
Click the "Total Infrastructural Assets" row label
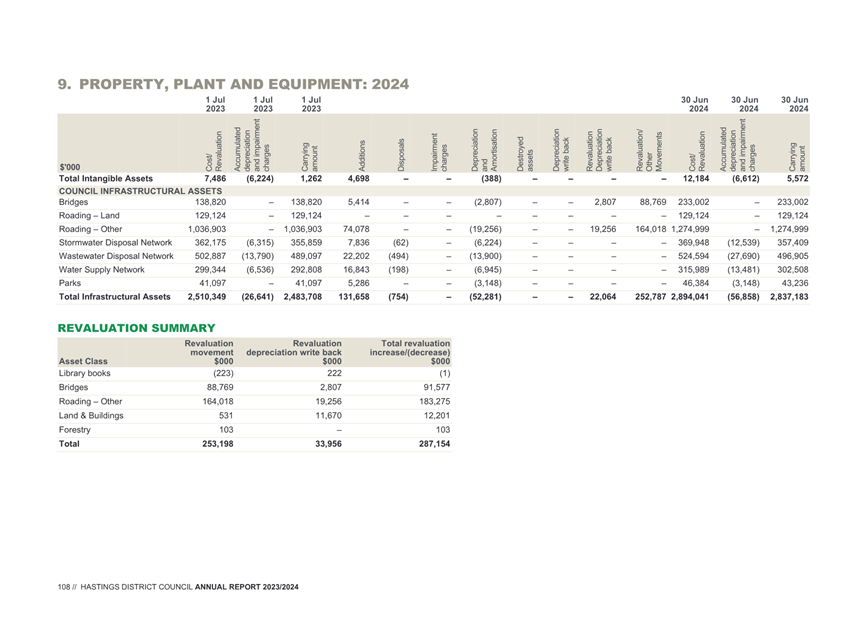pyautogui.click(x=115, y=297)
